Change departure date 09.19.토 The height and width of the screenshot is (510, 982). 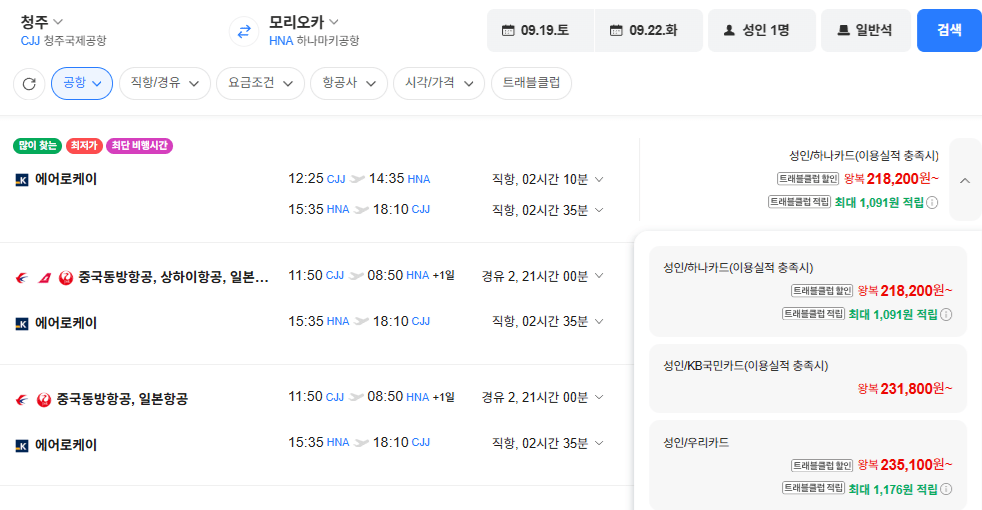point(540,30)
